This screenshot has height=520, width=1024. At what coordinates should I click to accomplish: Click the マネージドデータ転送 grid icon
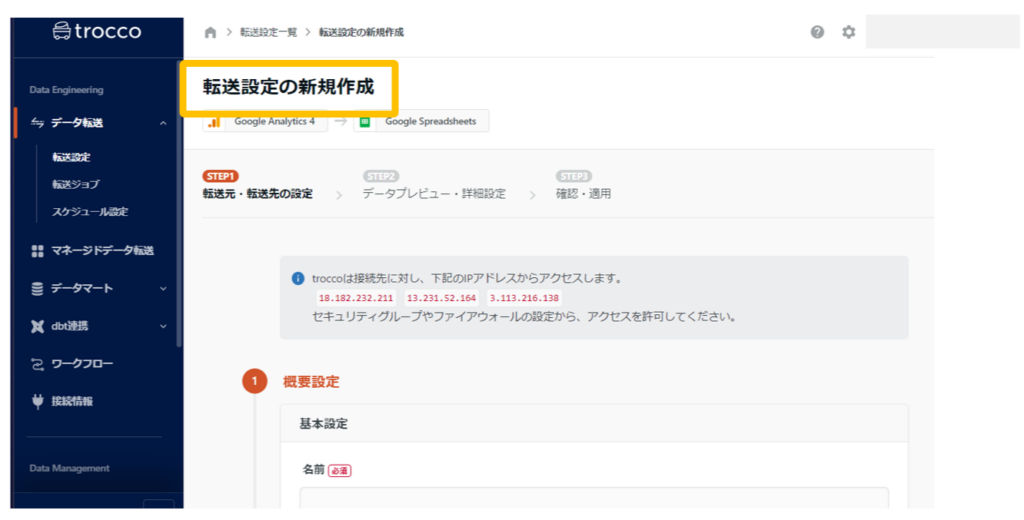(37, 251)
